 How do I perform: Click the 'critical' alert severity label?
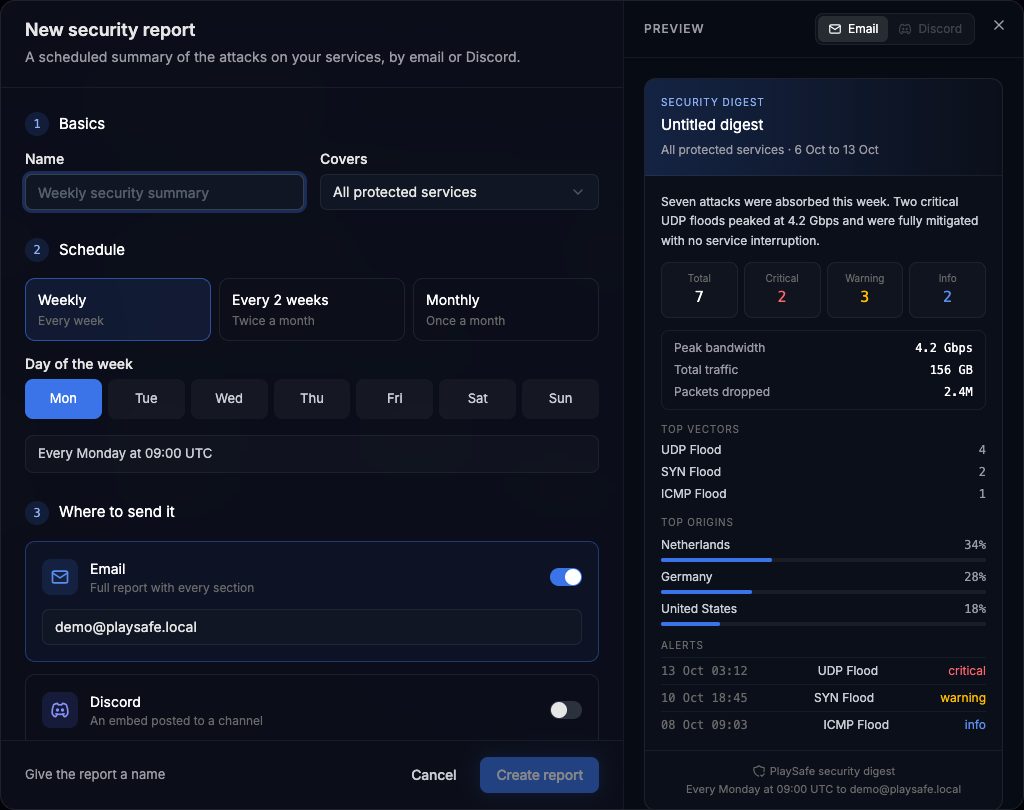967,672
